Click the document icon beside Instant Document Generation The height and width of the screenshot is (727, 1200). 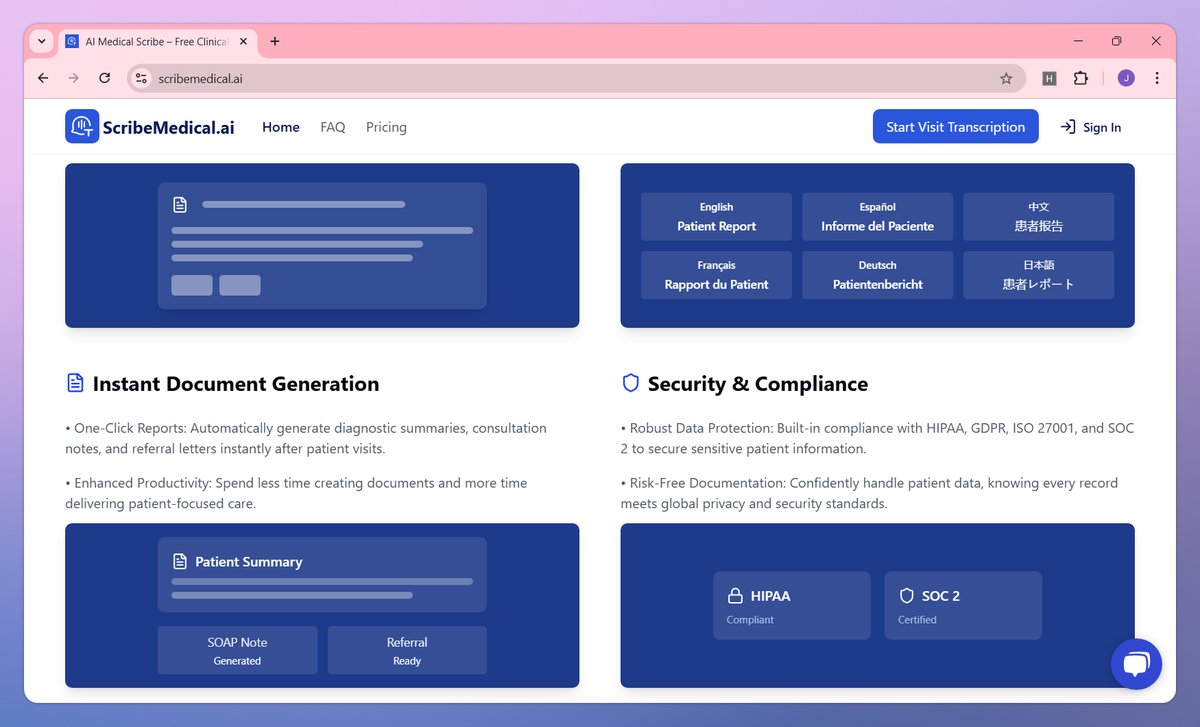[x=74, y=382]
